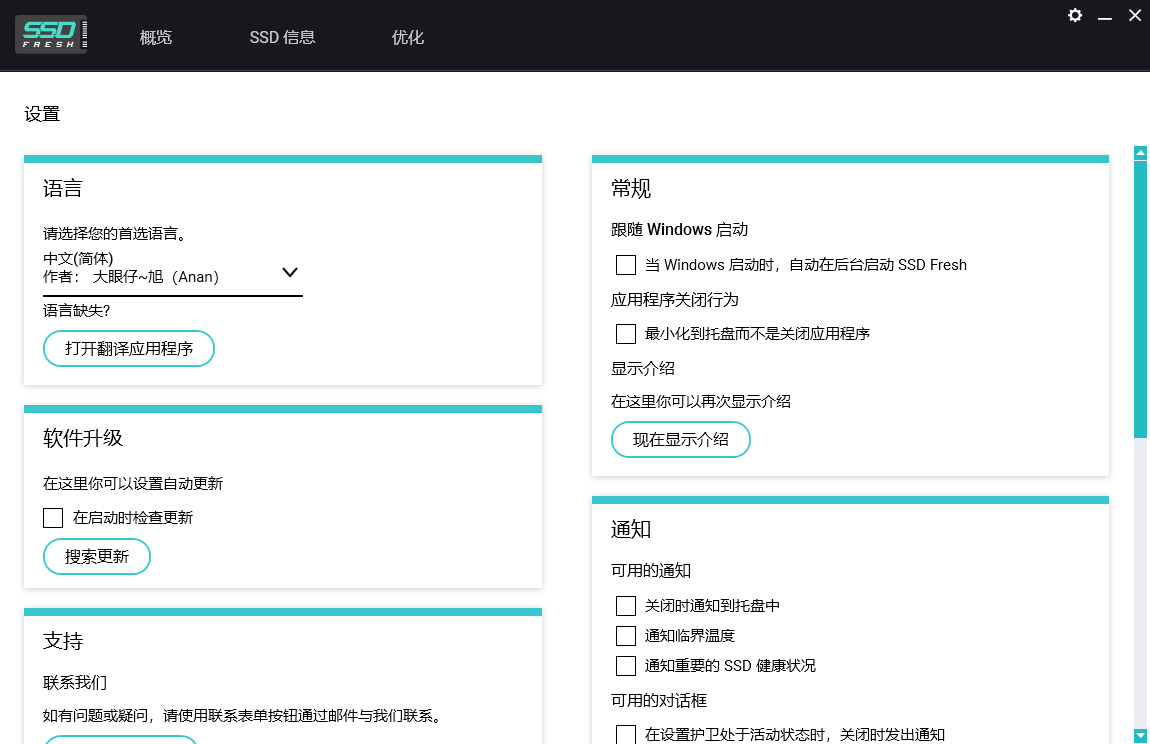Toggle 通知临界温度 checkbox
Viewport: 1150px width, 744px height.
click(x=626, y=636)
